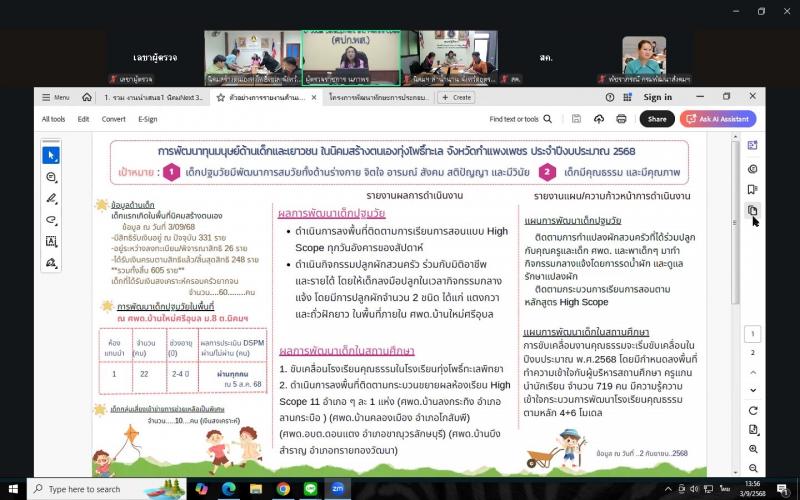Star the active document tab
800x500 pixels.
[220, 97]
